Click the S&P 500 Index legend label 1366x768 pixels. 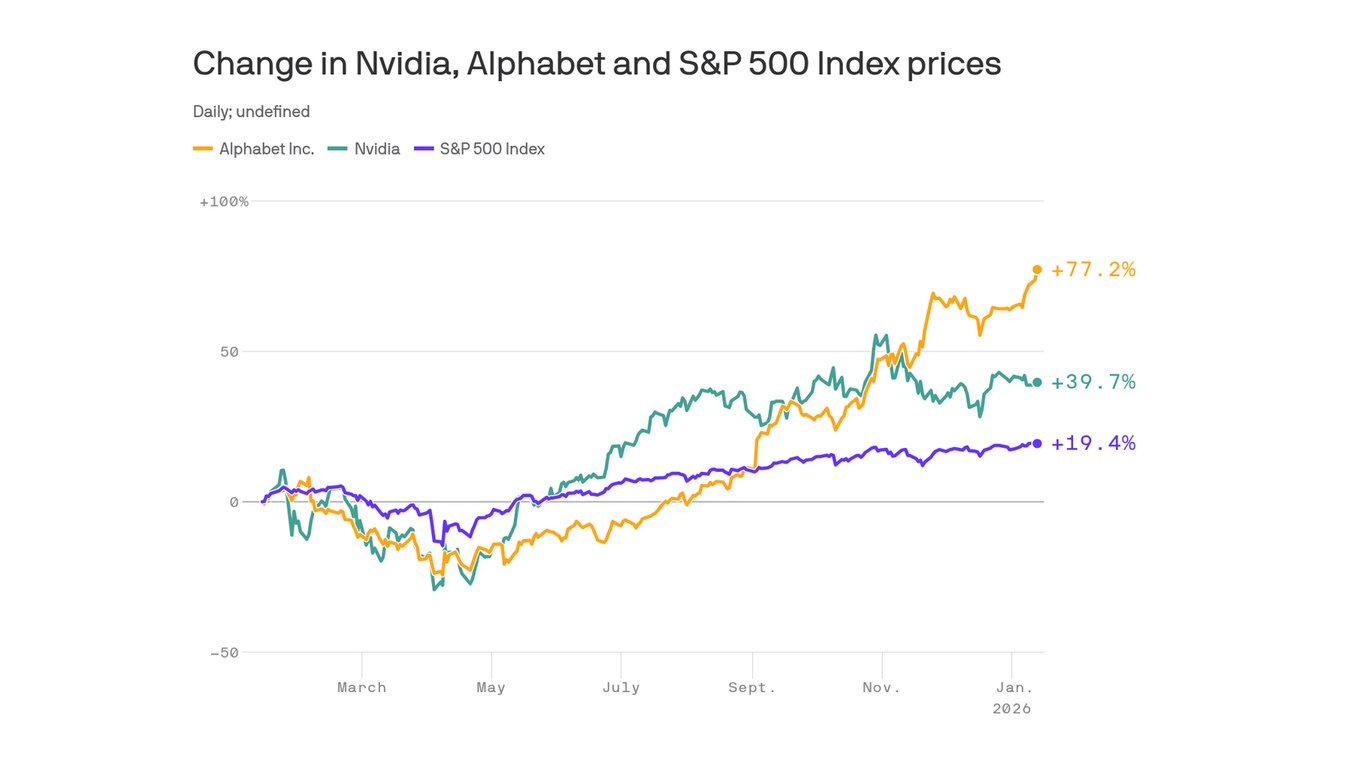click(x=492, y=149)
